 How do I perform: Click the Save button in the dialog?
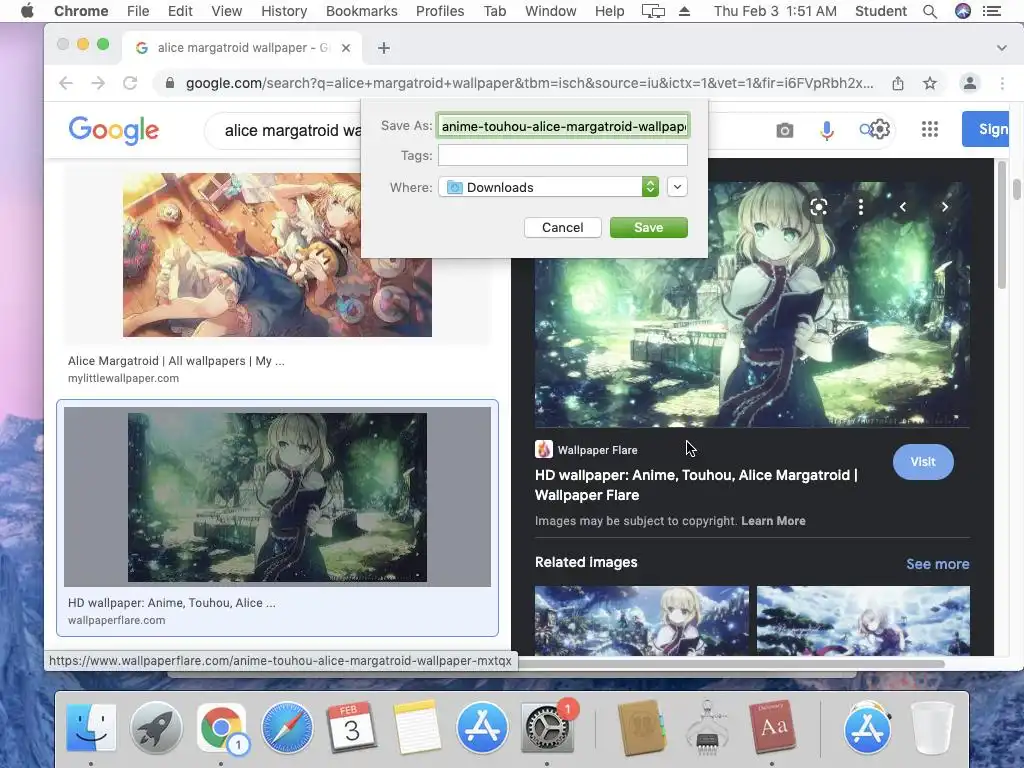click(x=648, y=227)
